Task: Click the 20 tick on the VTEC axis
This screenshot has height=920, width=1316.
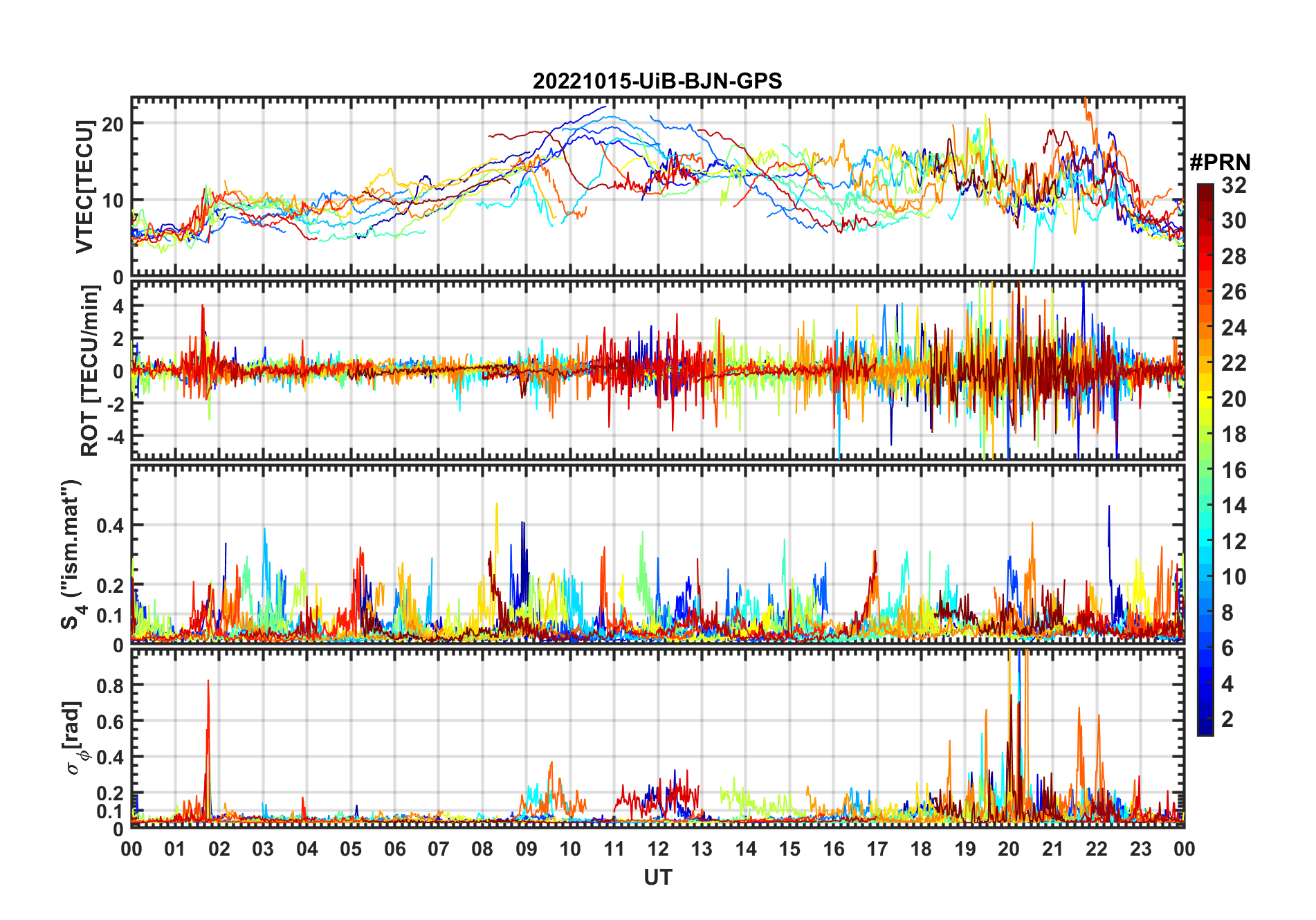Action: (x=113, y=124)
